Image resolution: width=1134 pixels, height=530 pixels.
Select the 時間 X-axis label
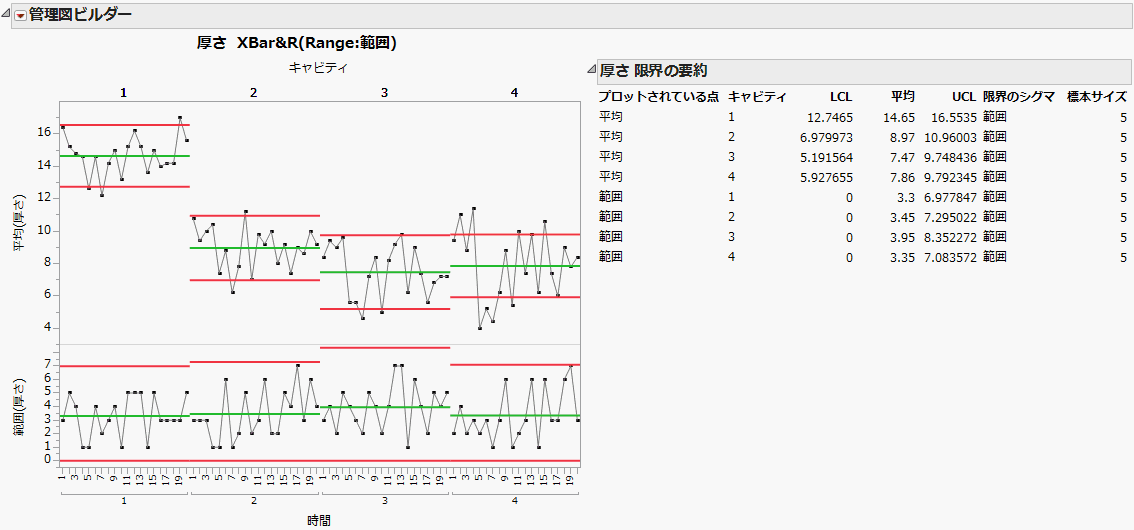pos(318,519)
